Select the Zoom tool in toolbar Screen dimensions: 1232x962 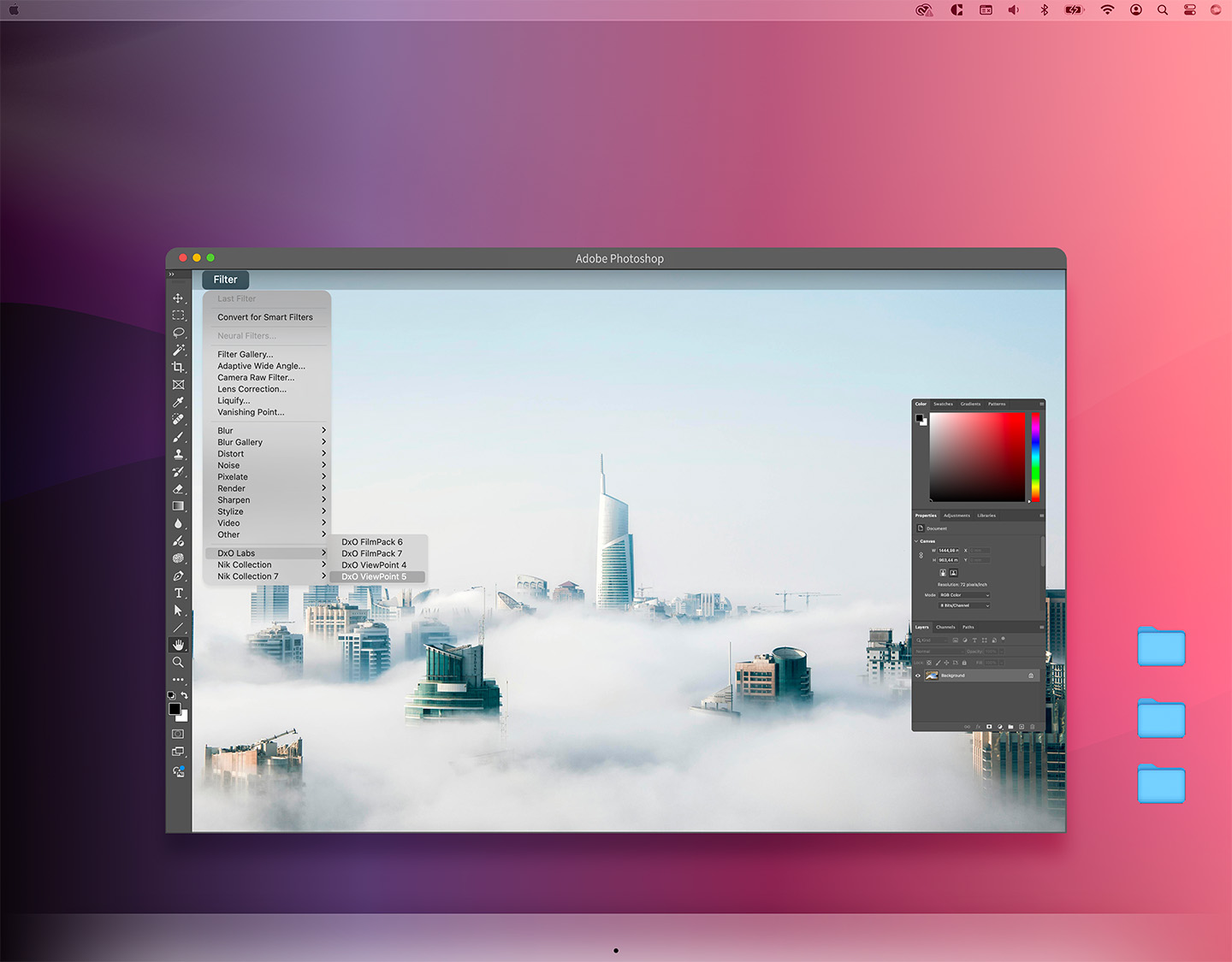pos(178,663)
